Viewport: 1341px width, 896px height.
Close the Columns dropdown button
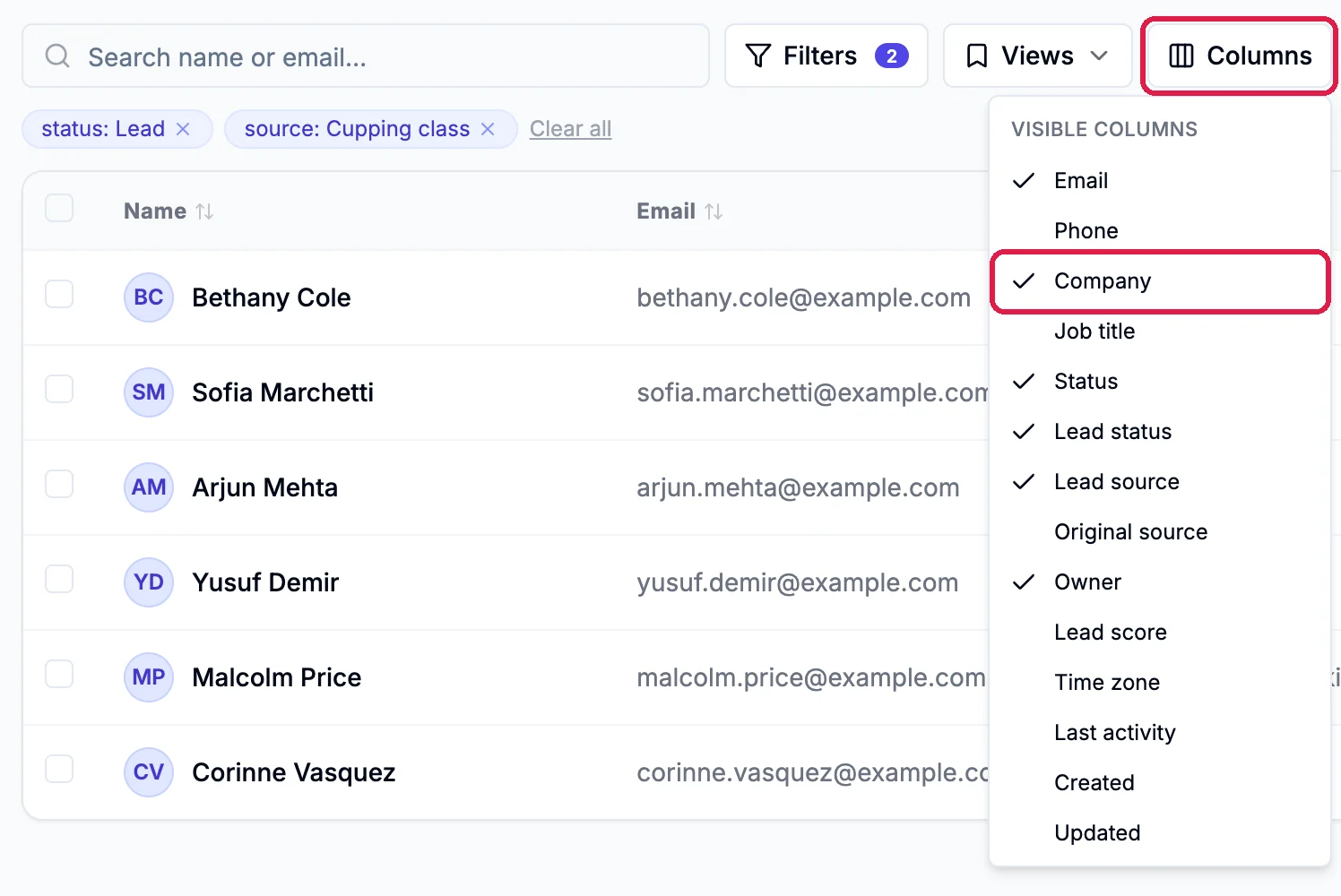[x=1240, y=56]
